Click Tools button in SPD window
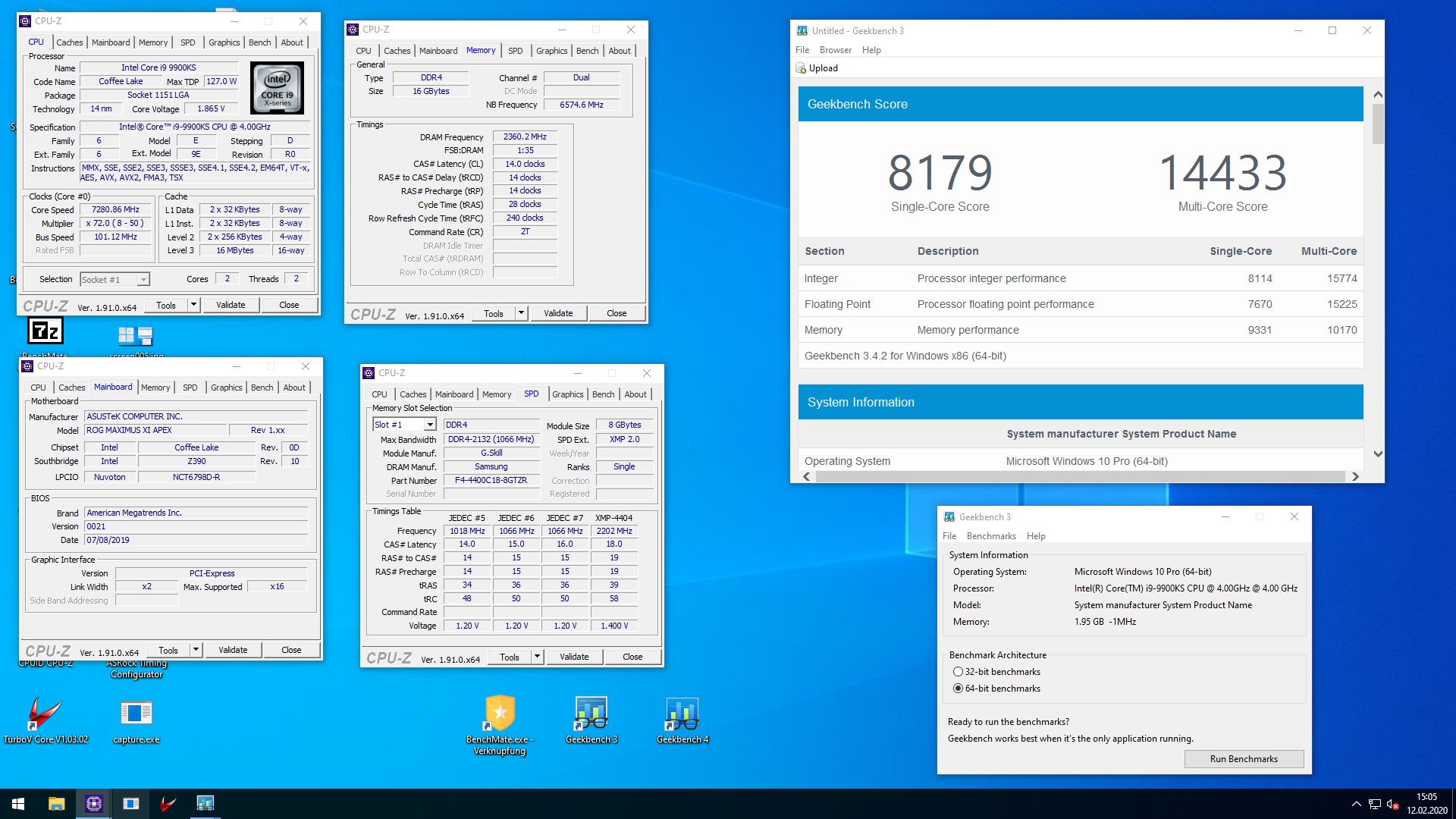 [510, 657]
